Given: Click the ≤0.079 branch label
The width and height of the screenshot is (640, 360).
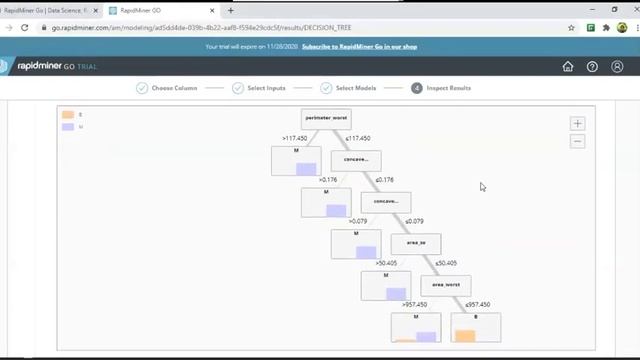Looking at the screenshot, I should point(414,221).
